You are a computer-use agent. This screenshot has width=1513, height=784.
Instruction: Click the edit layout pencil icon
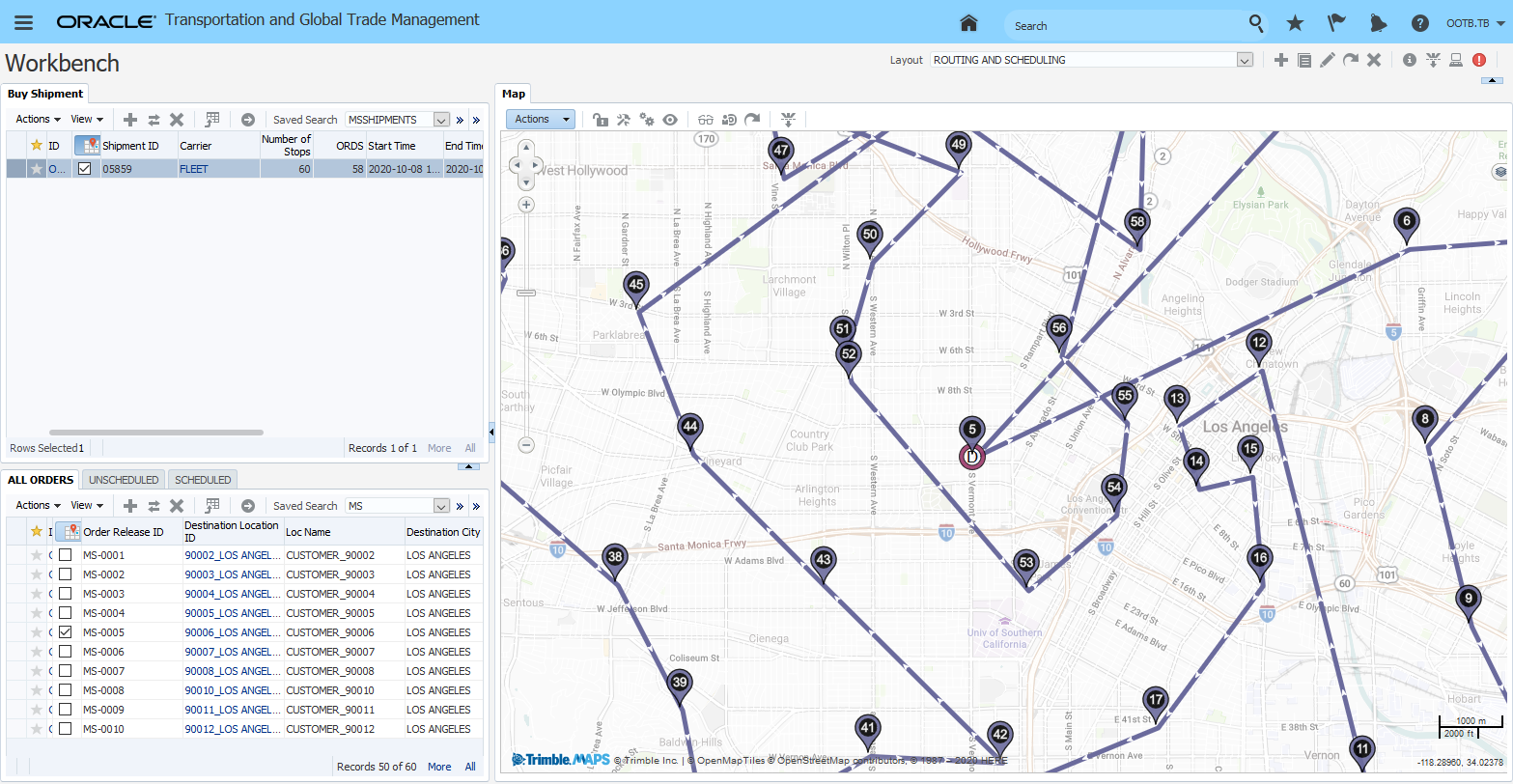1328,60
